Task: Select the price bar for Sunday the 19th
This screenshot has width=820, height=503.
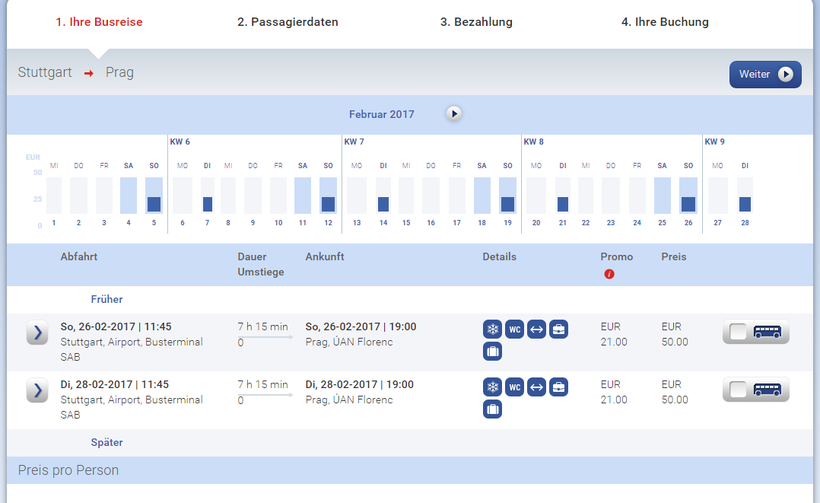Action: point(508,203)
